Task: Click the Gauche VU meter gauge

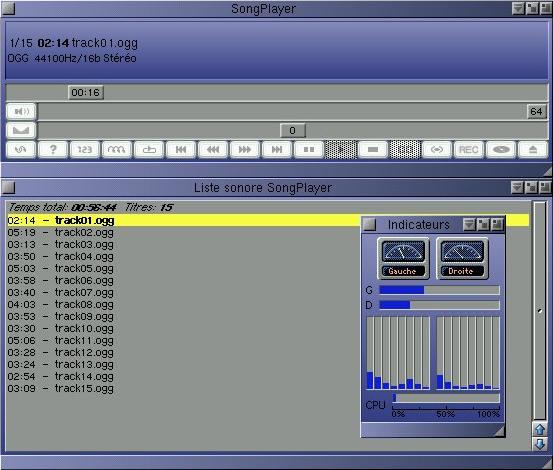Action: coord(403,258)
